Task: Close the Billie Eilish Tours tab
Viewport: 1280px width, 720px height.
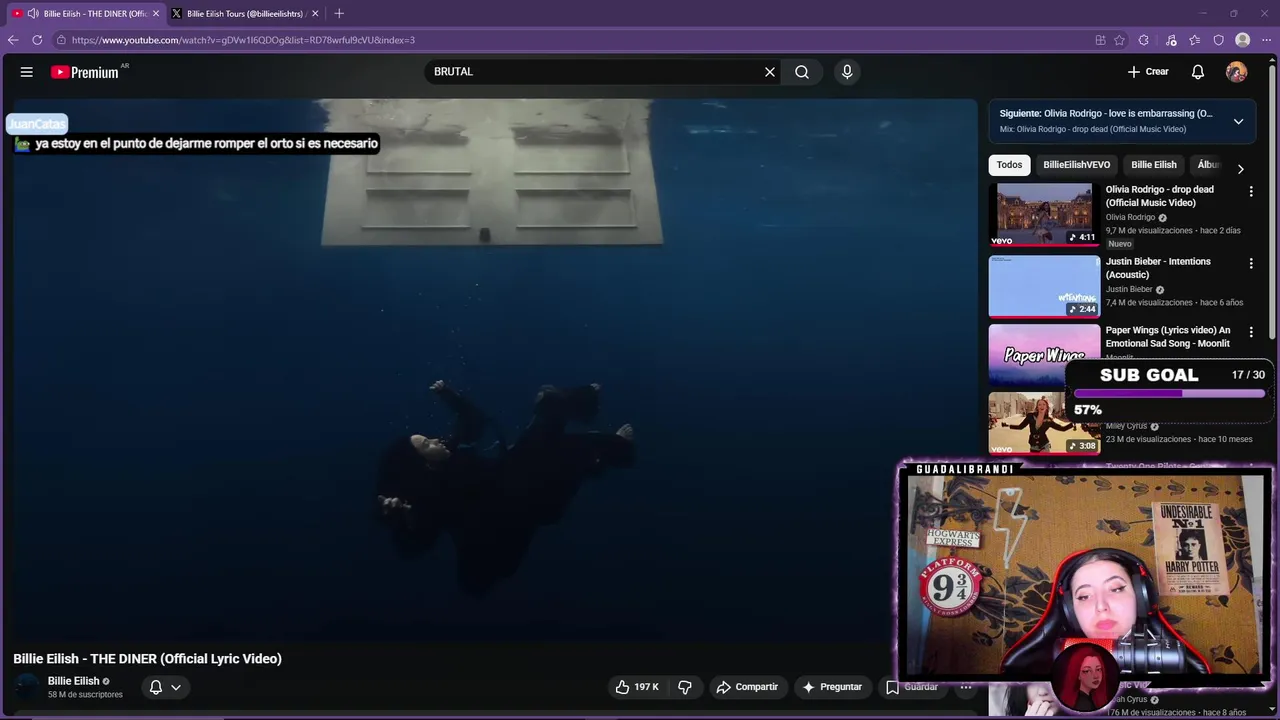Action: tap(315, 14)
